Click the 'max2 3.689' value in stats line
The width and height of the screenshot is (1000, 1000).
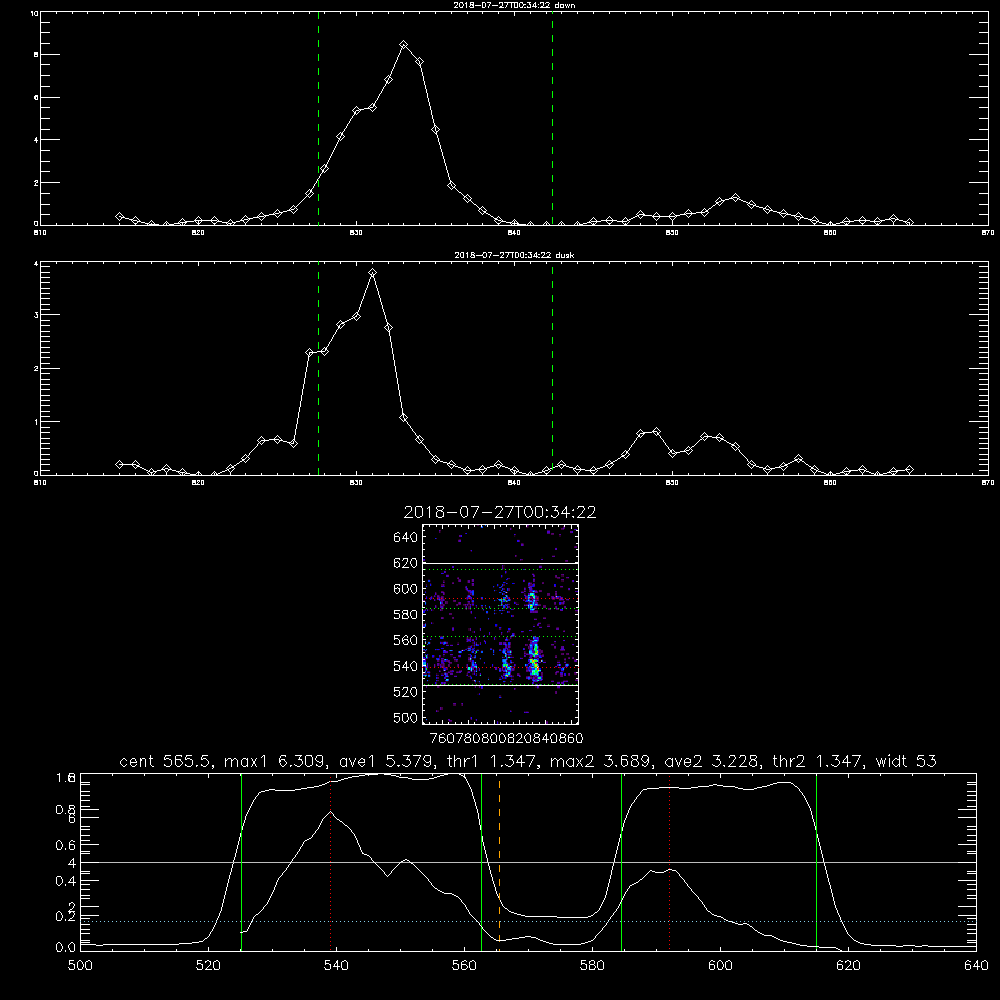601,761
